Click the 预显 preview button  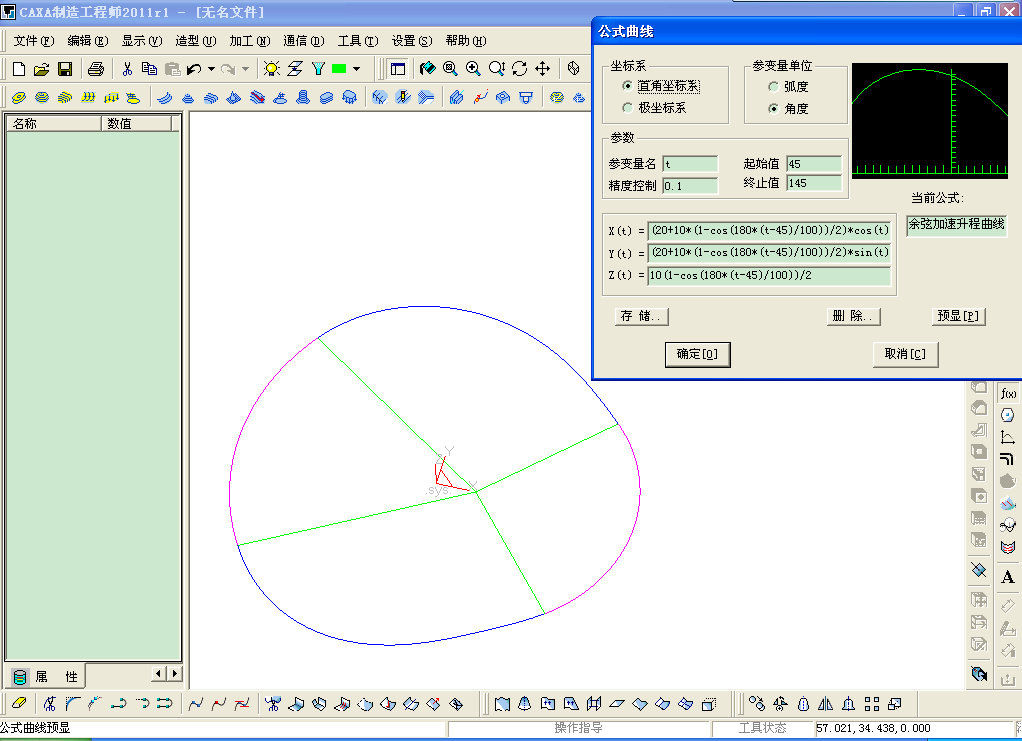pos(958,316)
